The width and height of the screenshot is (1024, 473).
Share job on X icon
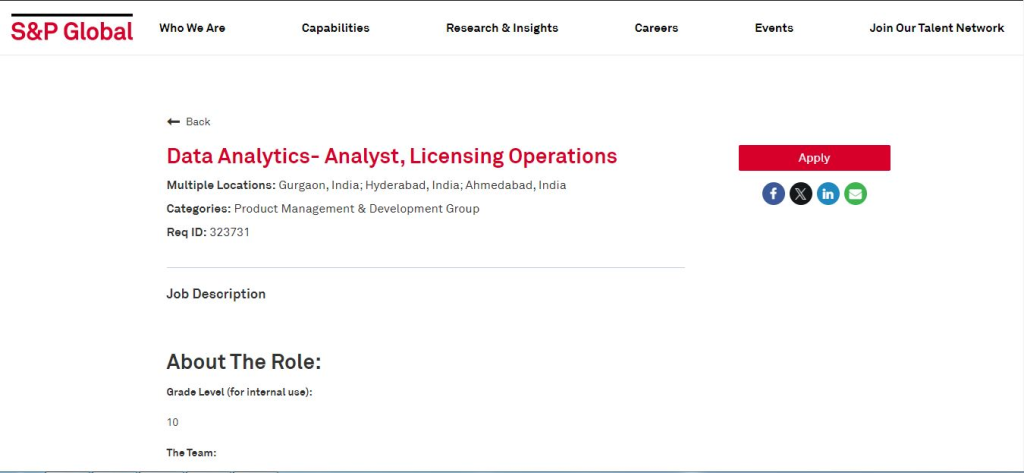[801, 194]
